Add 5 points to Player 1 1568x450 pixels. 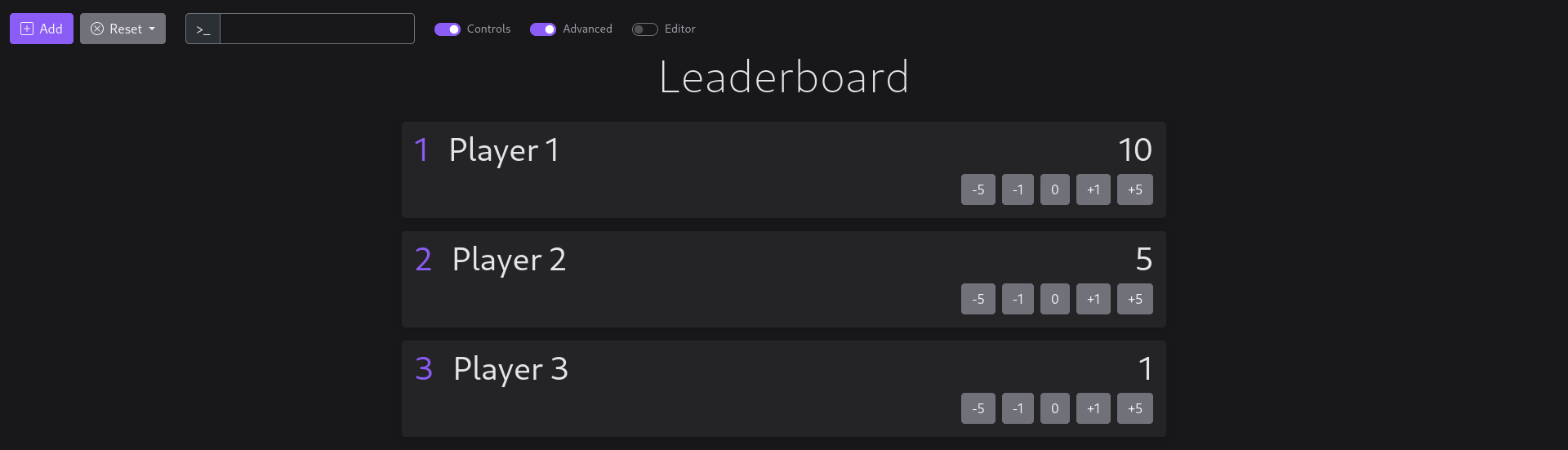pos(1134,189)
